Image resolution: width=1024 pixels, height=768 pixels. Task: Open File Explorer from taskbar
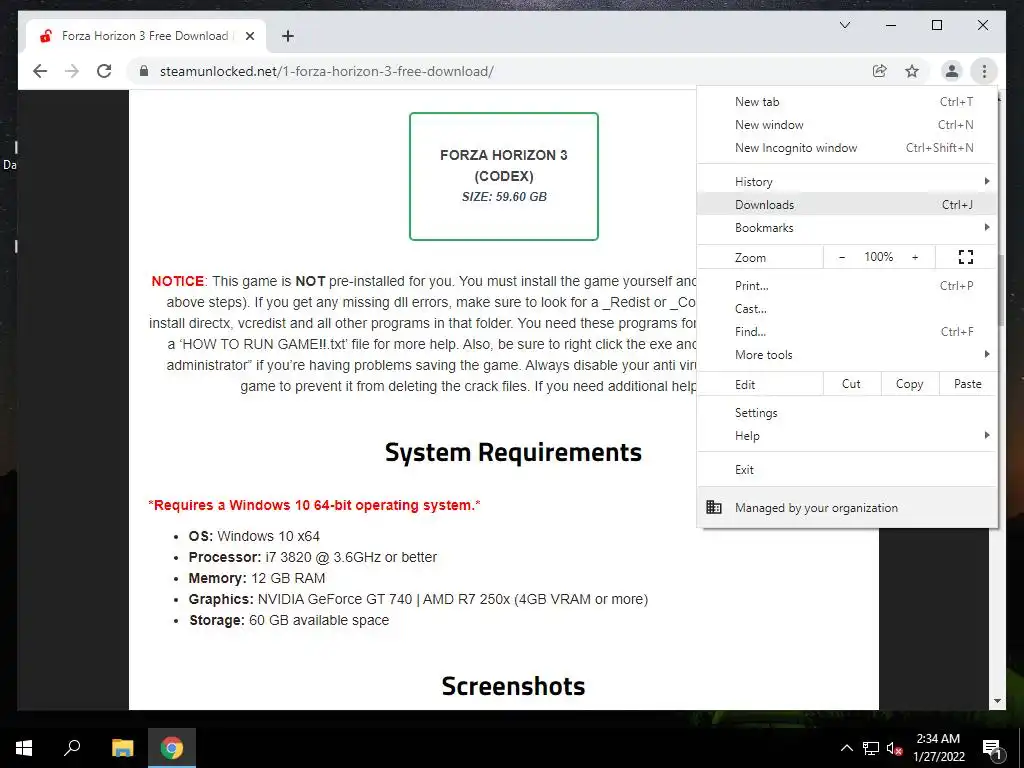[x=122, y=748]
